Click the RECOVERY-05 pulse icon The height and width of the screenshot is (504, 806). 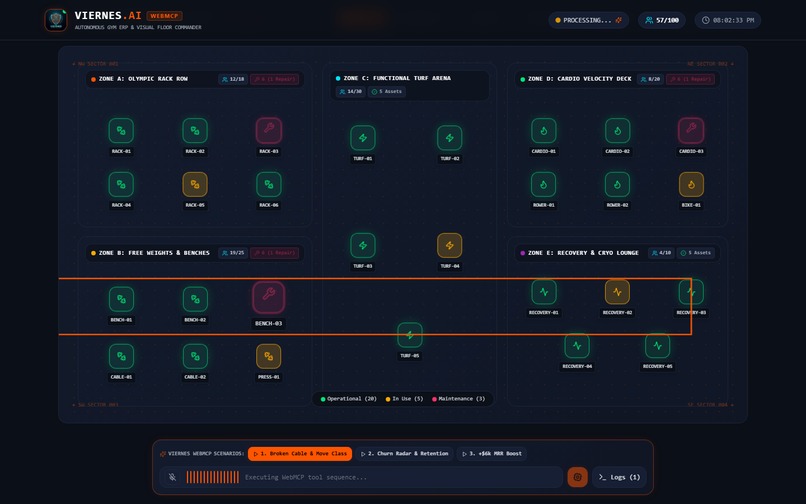[x=657, y=346]
